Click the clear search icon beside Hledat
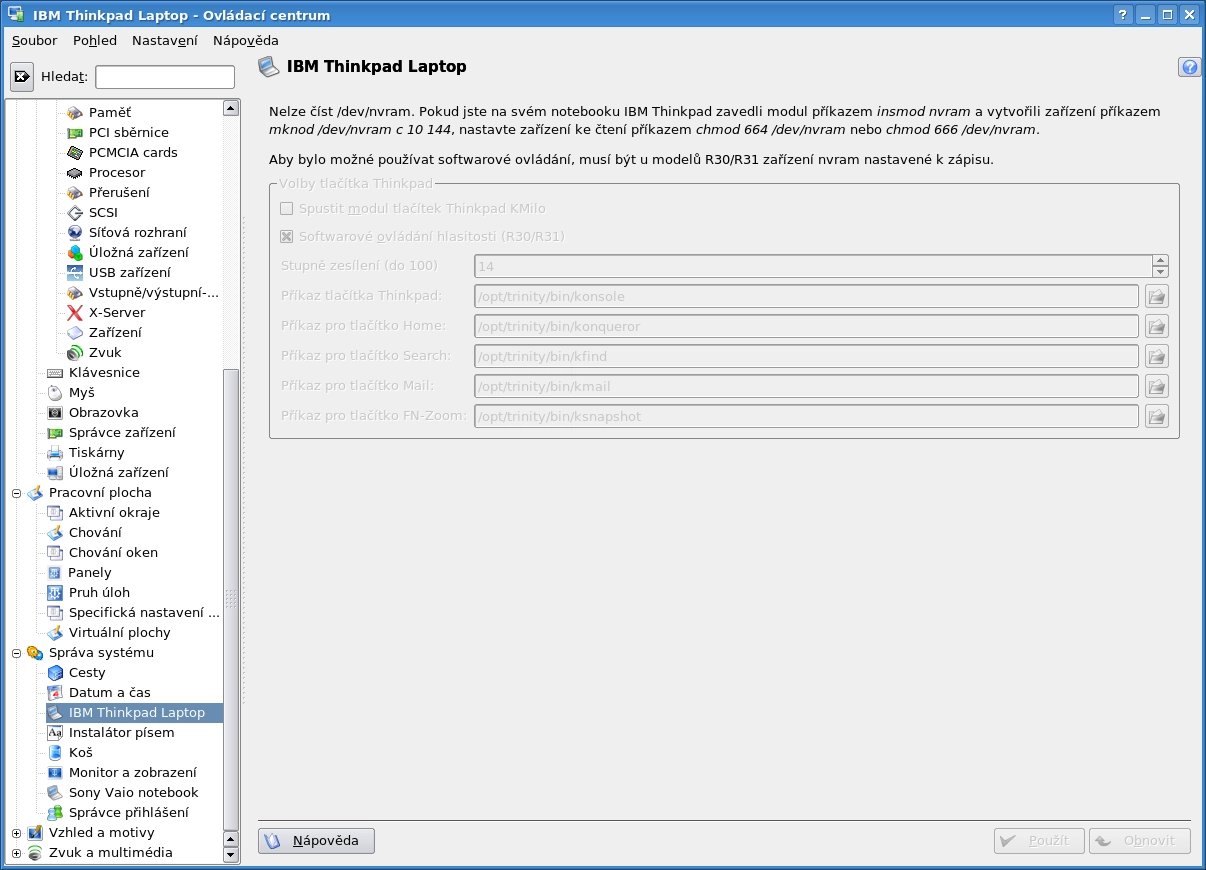This screenshot has height=870, width=1206. point(22,77)
